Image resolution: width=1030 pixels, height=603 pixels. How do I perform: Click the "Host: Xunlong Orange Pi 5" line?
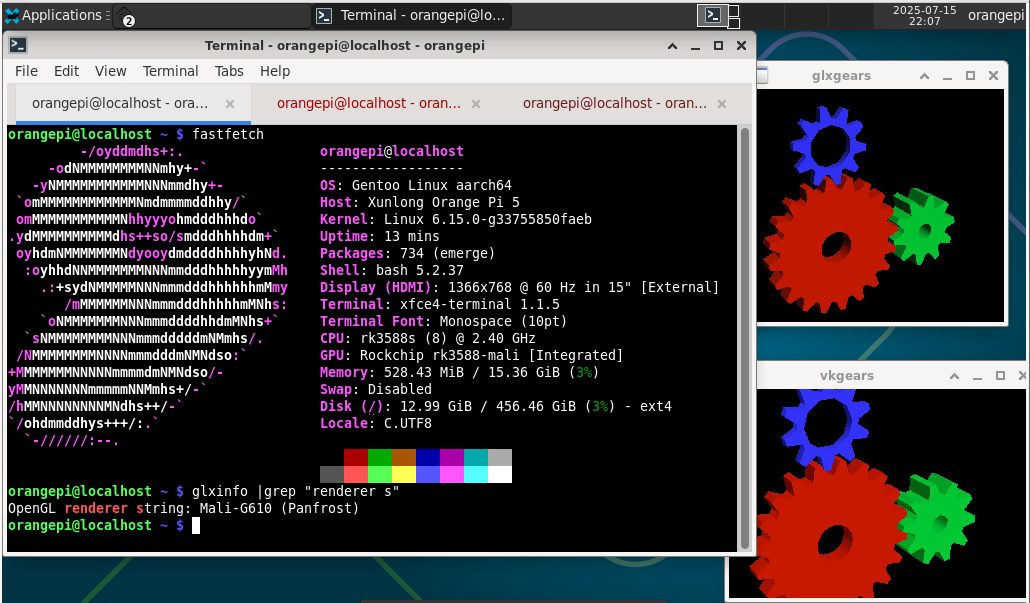[419, 202]
